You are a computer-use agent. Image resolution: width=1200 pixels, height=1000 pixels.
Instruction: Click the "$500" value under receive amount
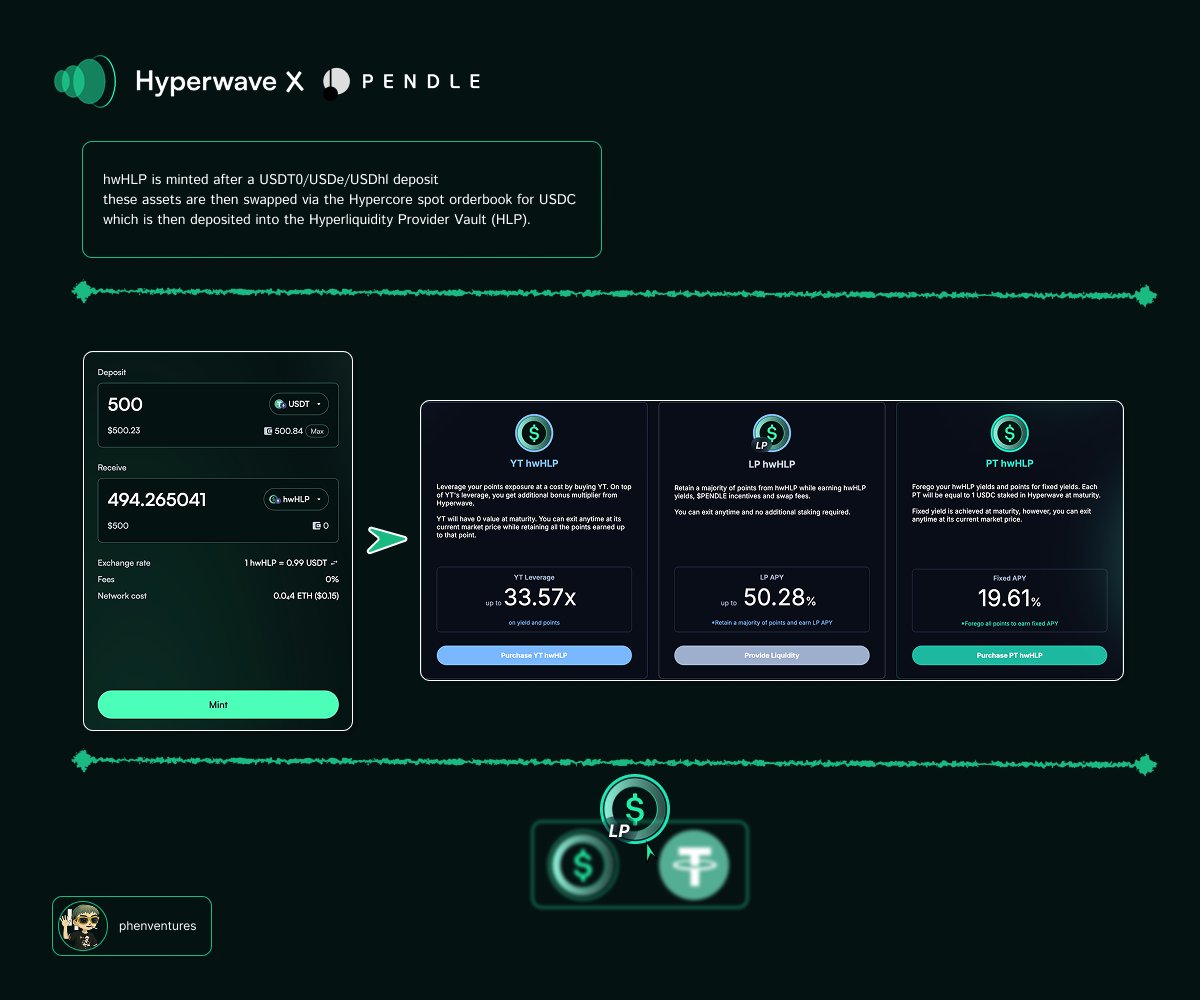pyautogui.click(x=119, y=526)
